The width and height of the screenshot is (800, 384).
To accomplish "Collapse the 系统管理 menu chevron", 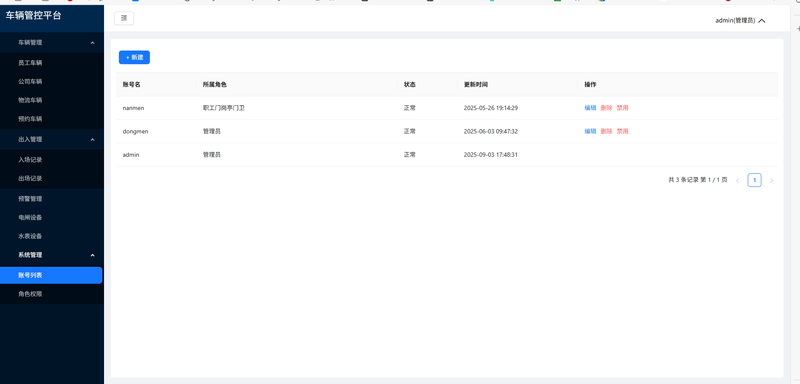I will [x=92, y=255].
